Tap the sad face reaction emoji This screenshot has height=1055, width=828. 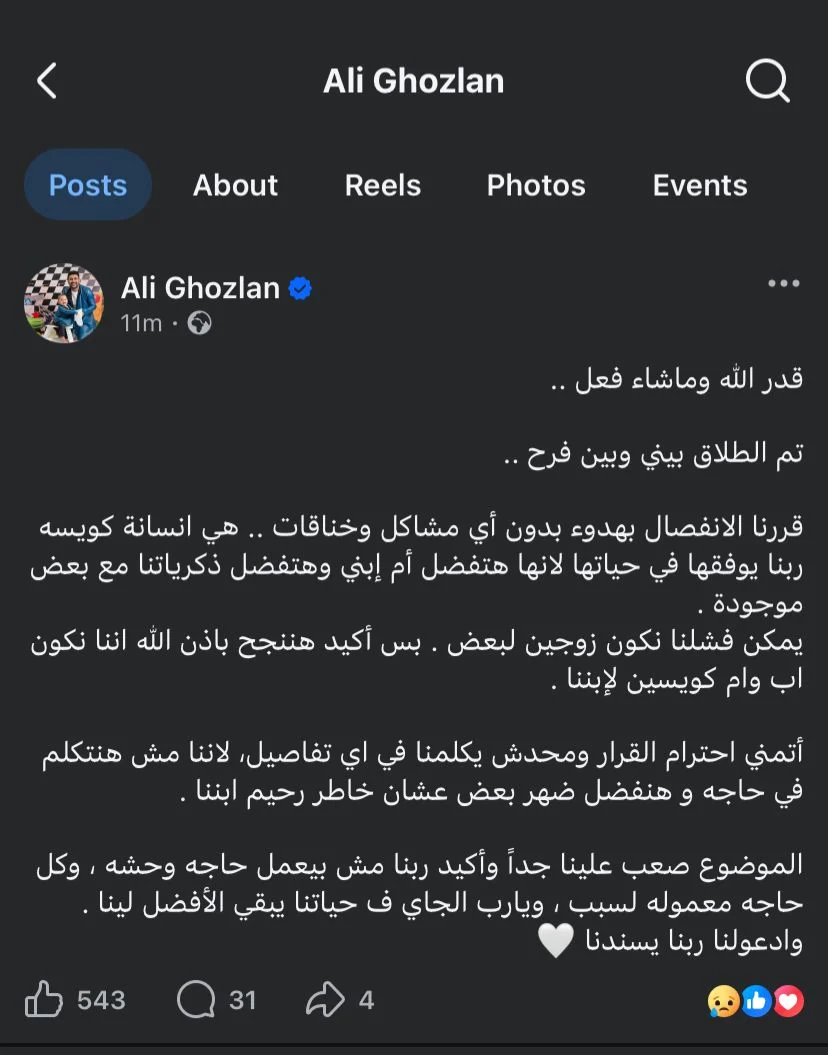pyautogui.click(x=723, y=999)
